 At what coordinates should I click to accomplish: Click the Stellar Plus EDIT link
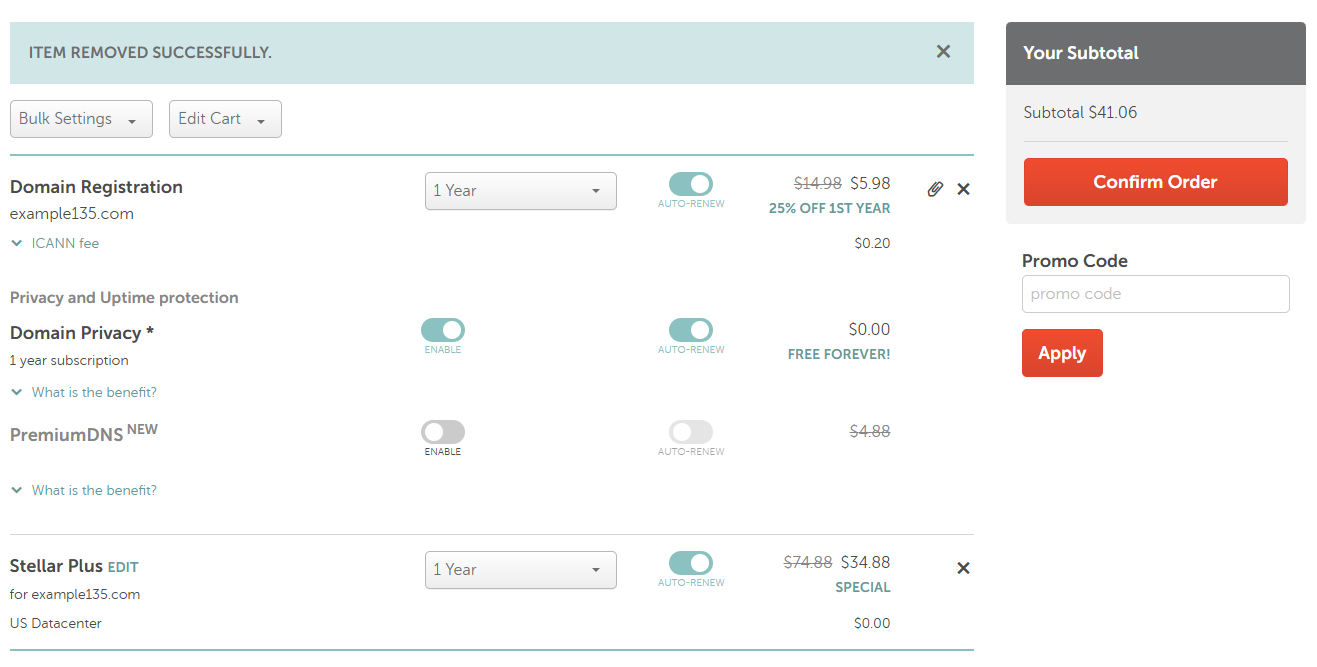tap(123, 567)
